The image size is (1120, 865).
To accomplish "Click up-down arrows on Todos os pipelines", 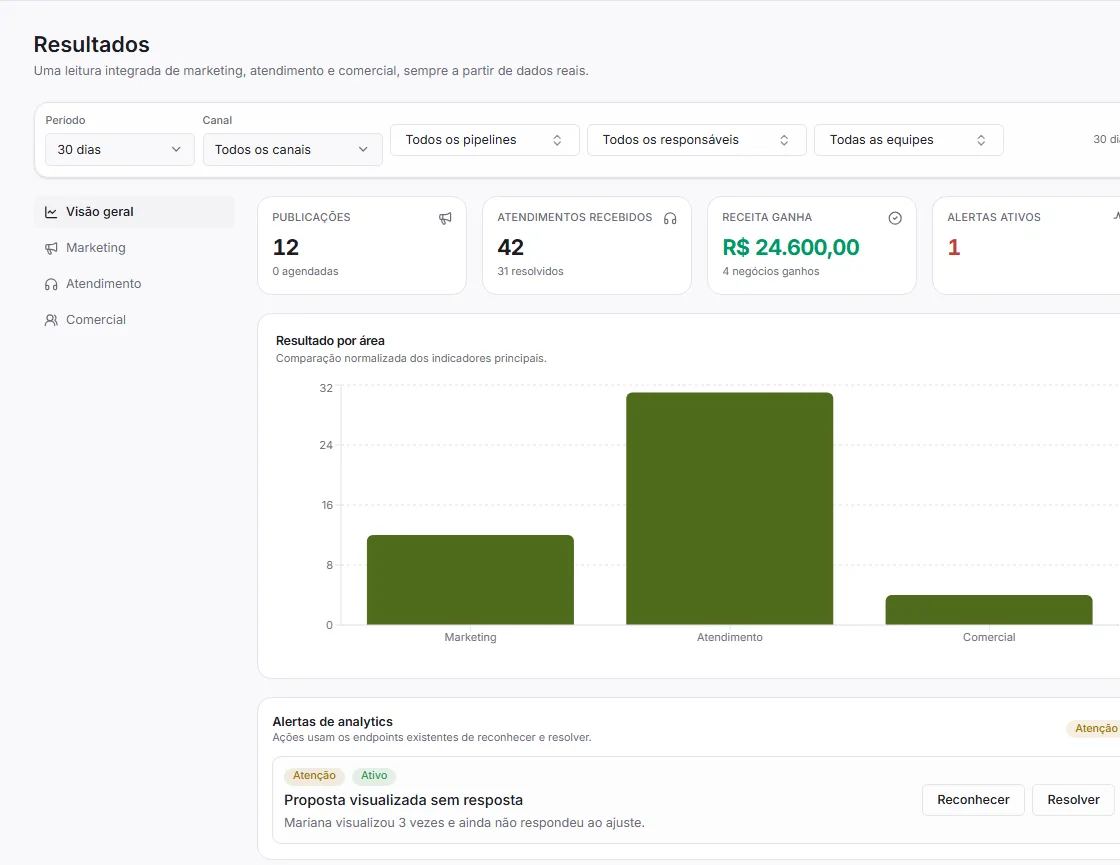I will click(x=557, y=140).
